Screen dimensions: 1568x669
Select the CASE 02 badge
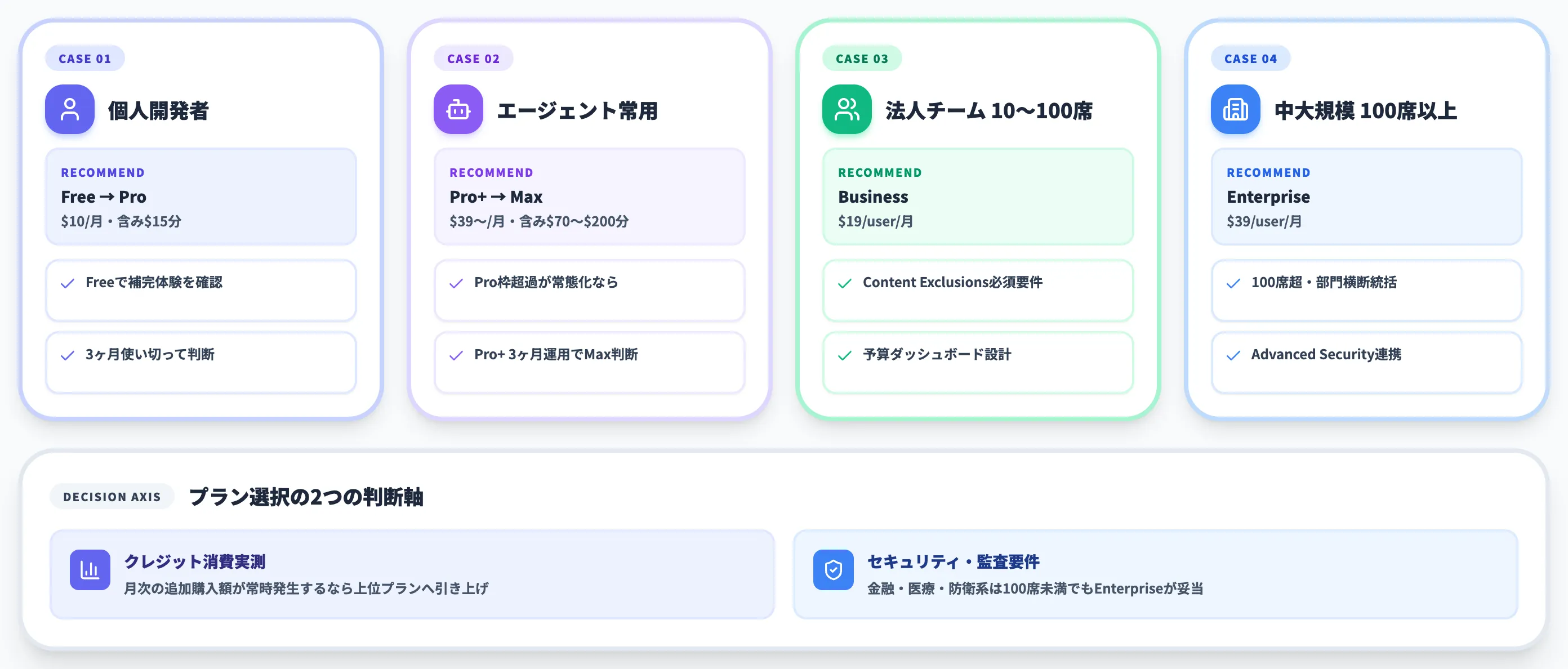(x=473, y=59)
